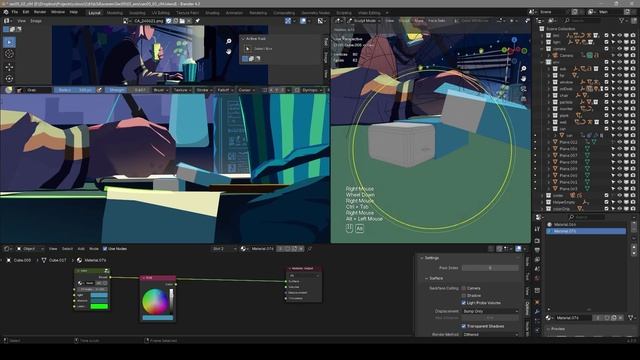Toggle Use Nodes checkbox

(x=105, y=249)
